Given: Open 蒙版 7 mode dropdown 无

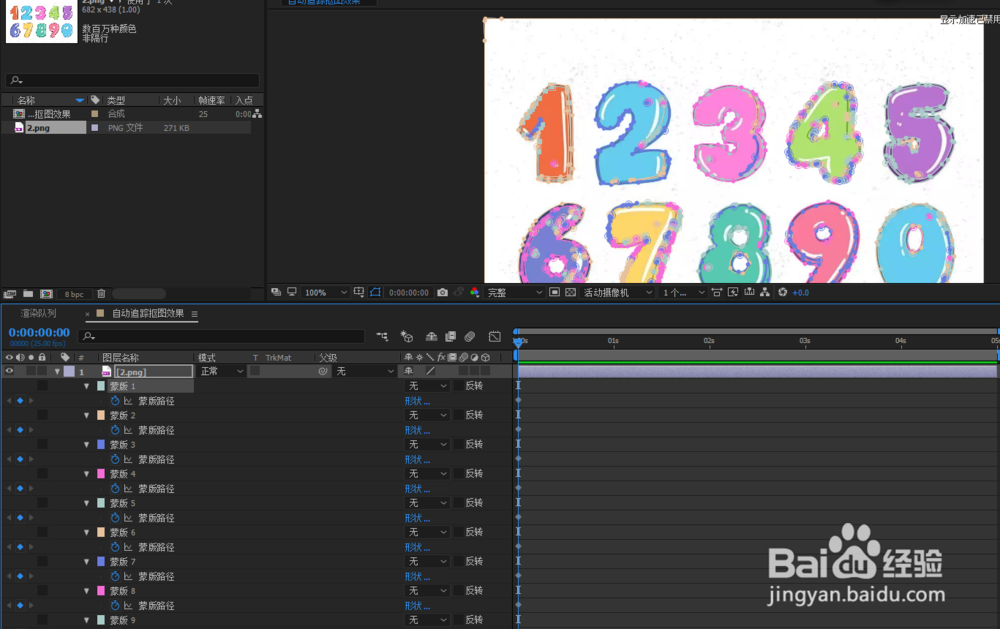Looking at the screenshot, I should pyautogui.click(x=427, y=561).
